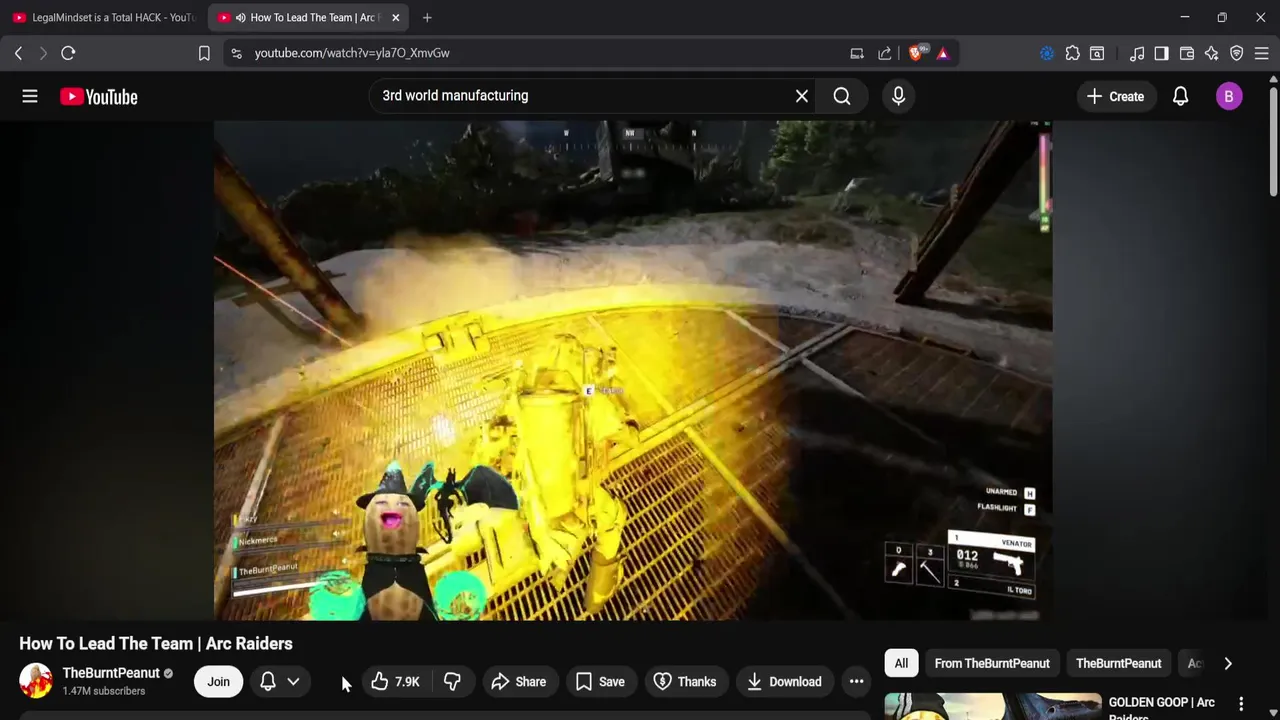
Task: Open GOLDEN GOOP video thumbnail
Action: (993, 706)
